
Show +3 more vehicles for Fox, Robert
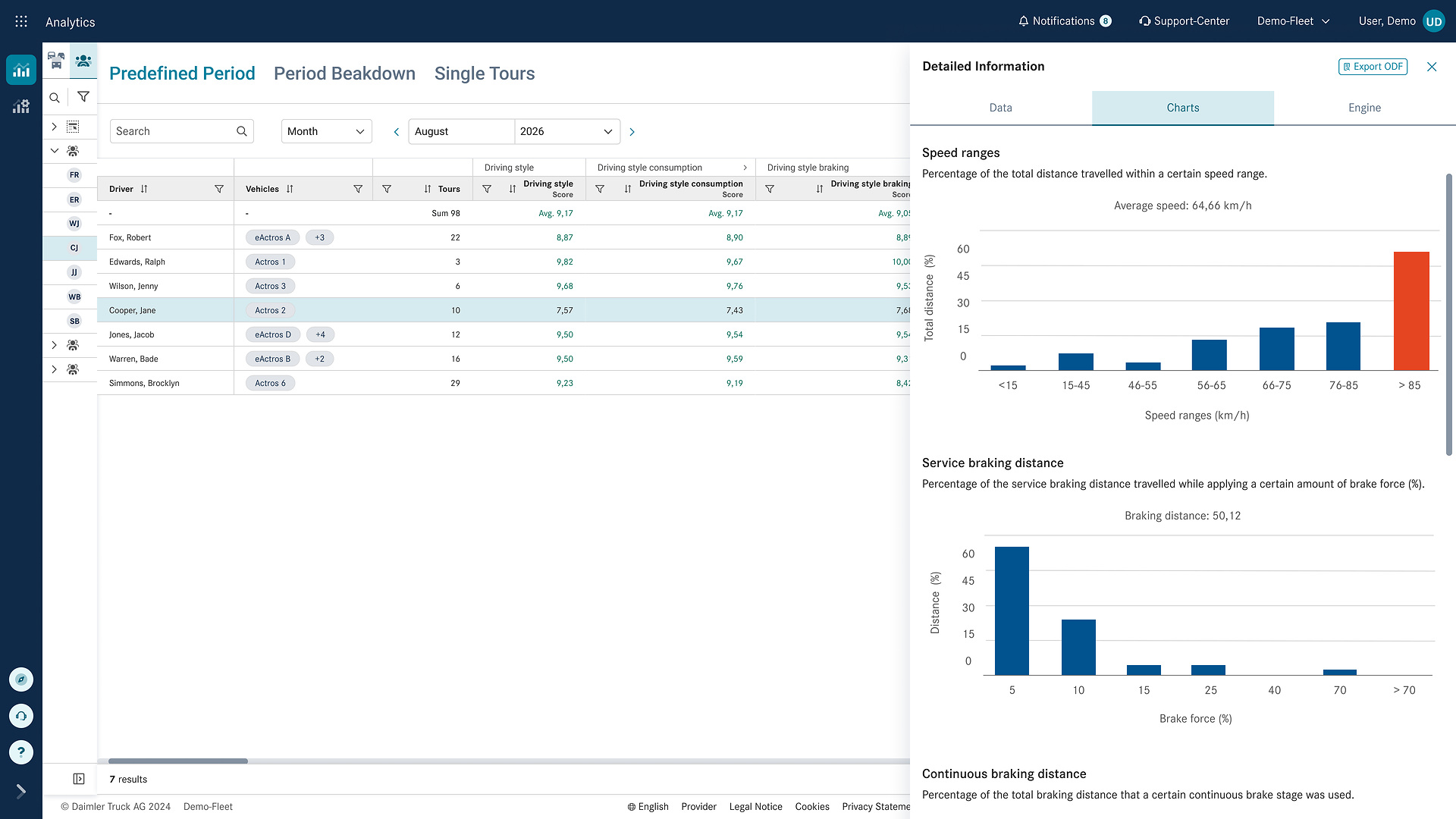(320, 237)
